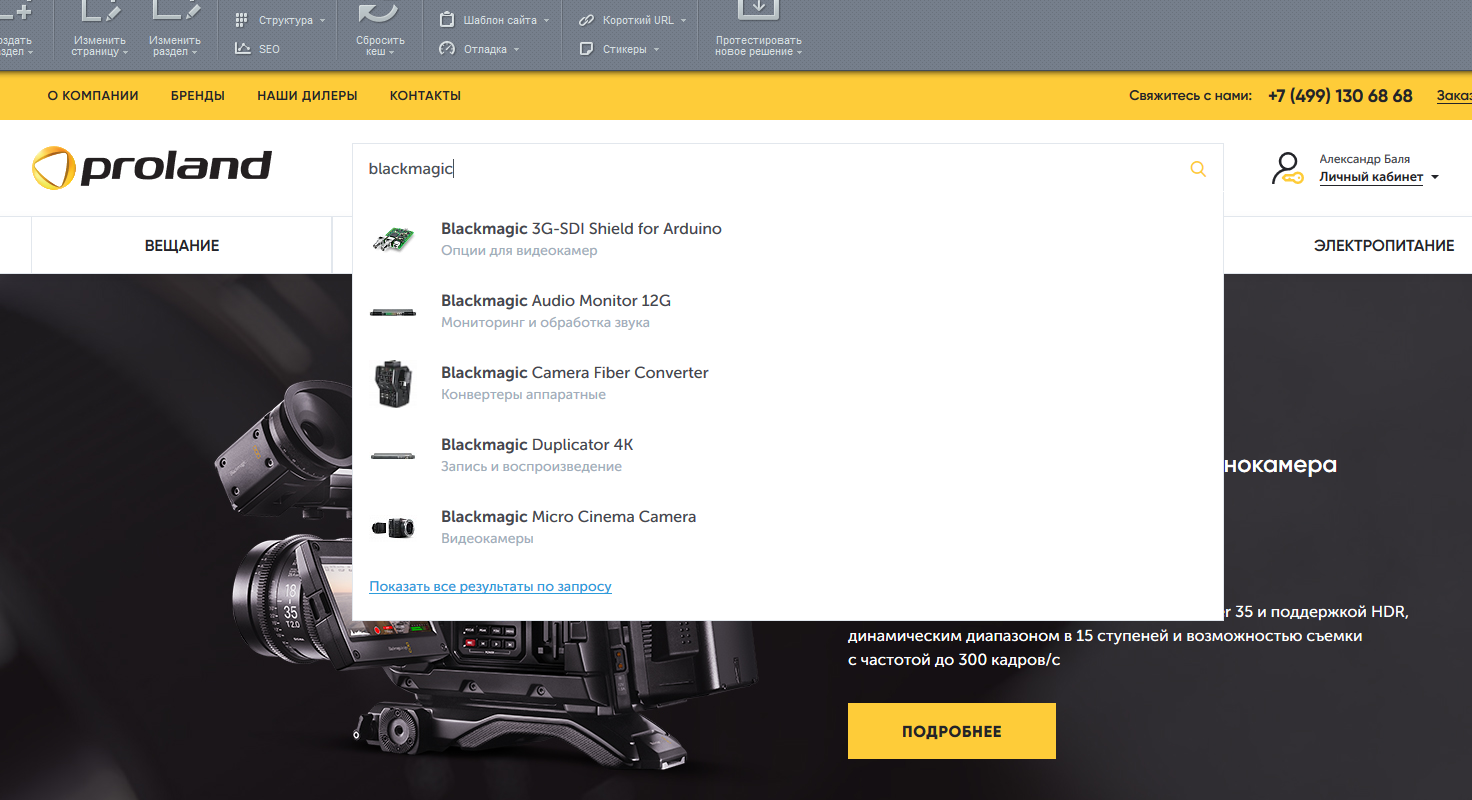
Task: Click the user account key icon
Action: (1287, 169)
